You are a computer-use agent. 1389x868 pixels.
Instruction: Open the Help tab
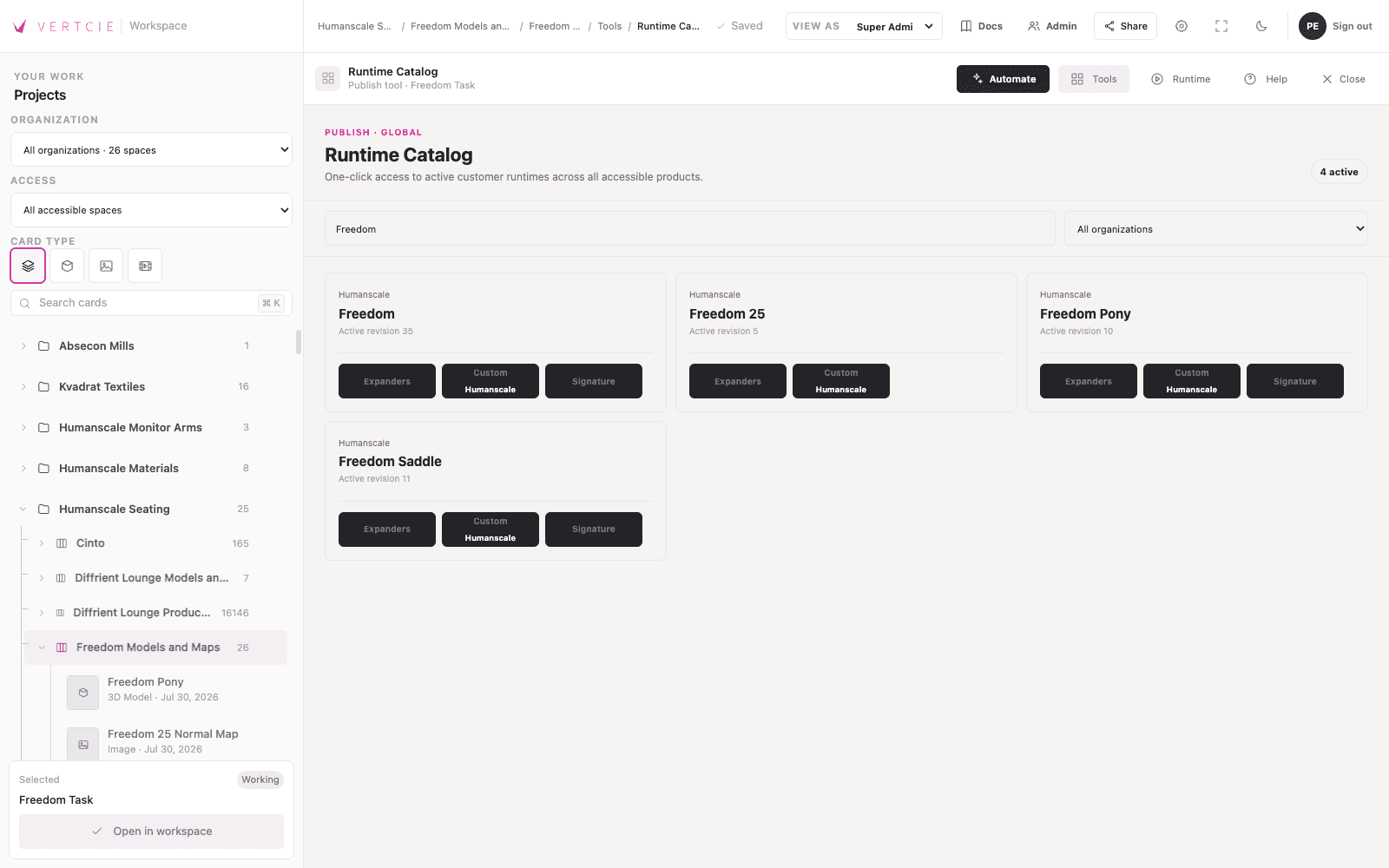[x=1266, y=79]
